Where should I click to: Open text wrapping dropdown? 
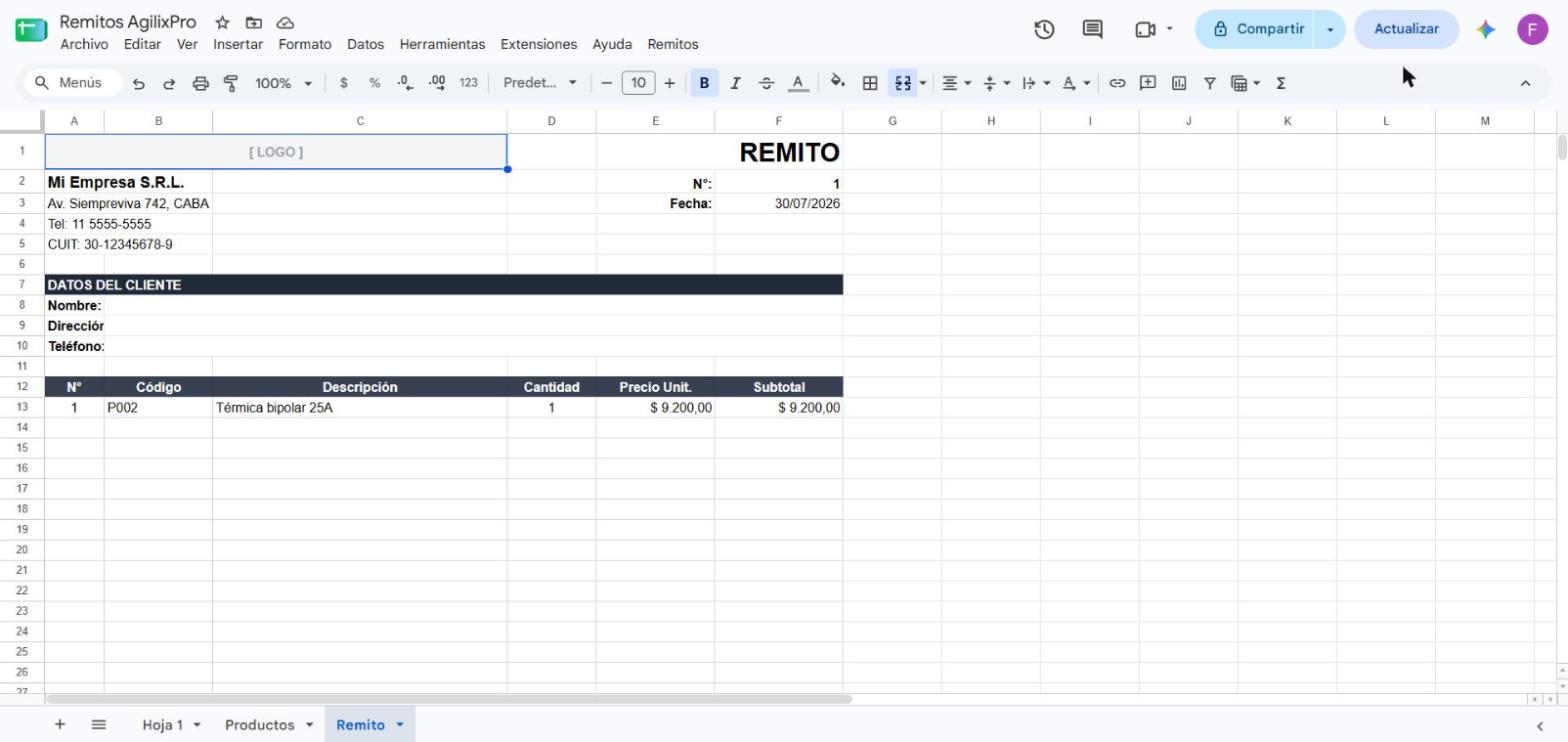(1035, 83)
